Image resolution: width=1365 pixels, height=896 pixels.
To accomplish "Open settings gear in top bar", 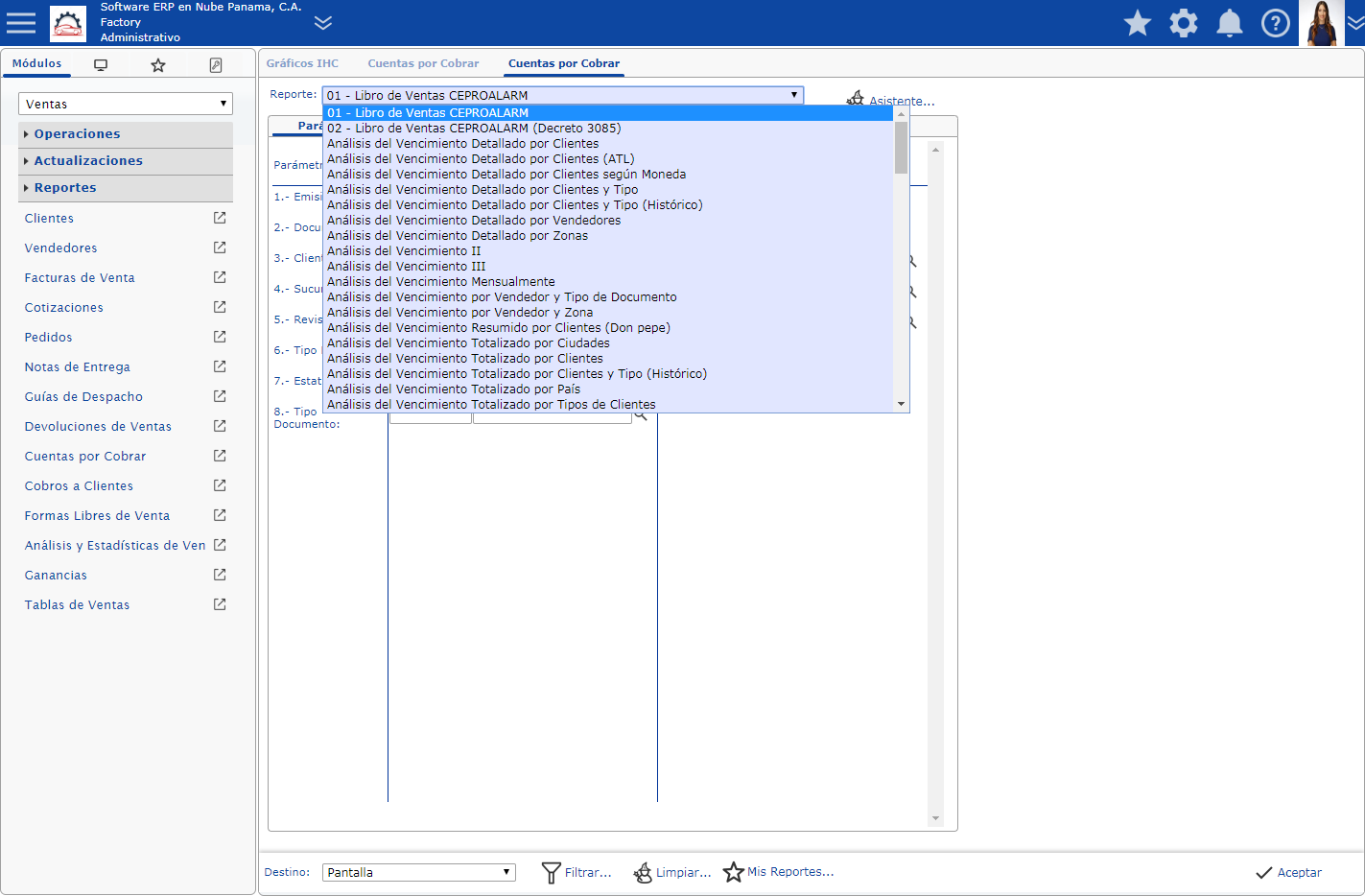I will click(1183, 23).
